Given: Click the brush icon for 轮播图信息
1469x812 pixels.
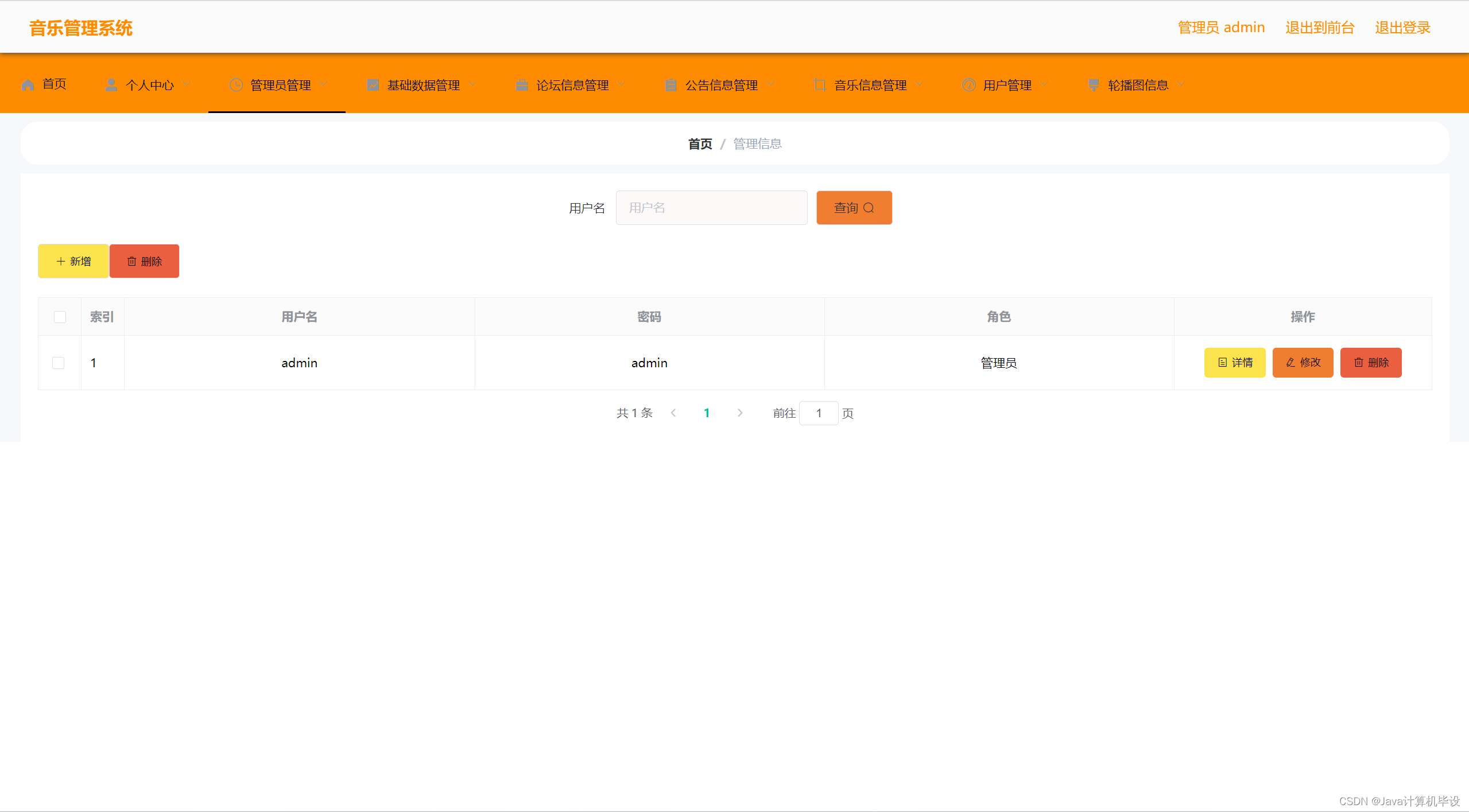Looking at the screenshot, I should (1093, 85).
